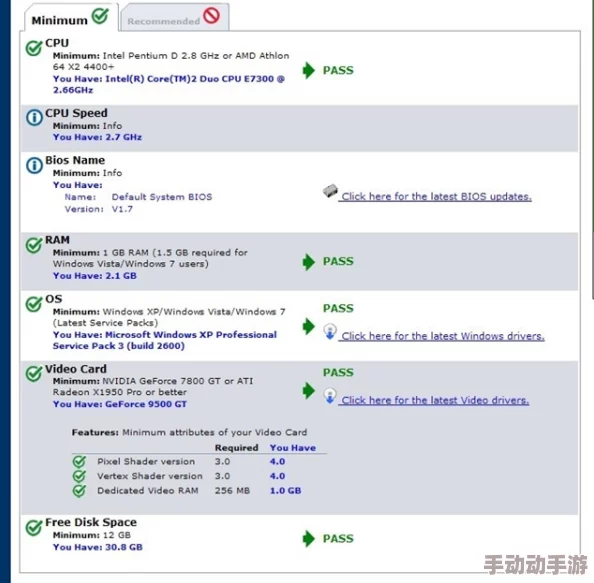Click the Vertex Shader version checkmark

click(79, 476)
